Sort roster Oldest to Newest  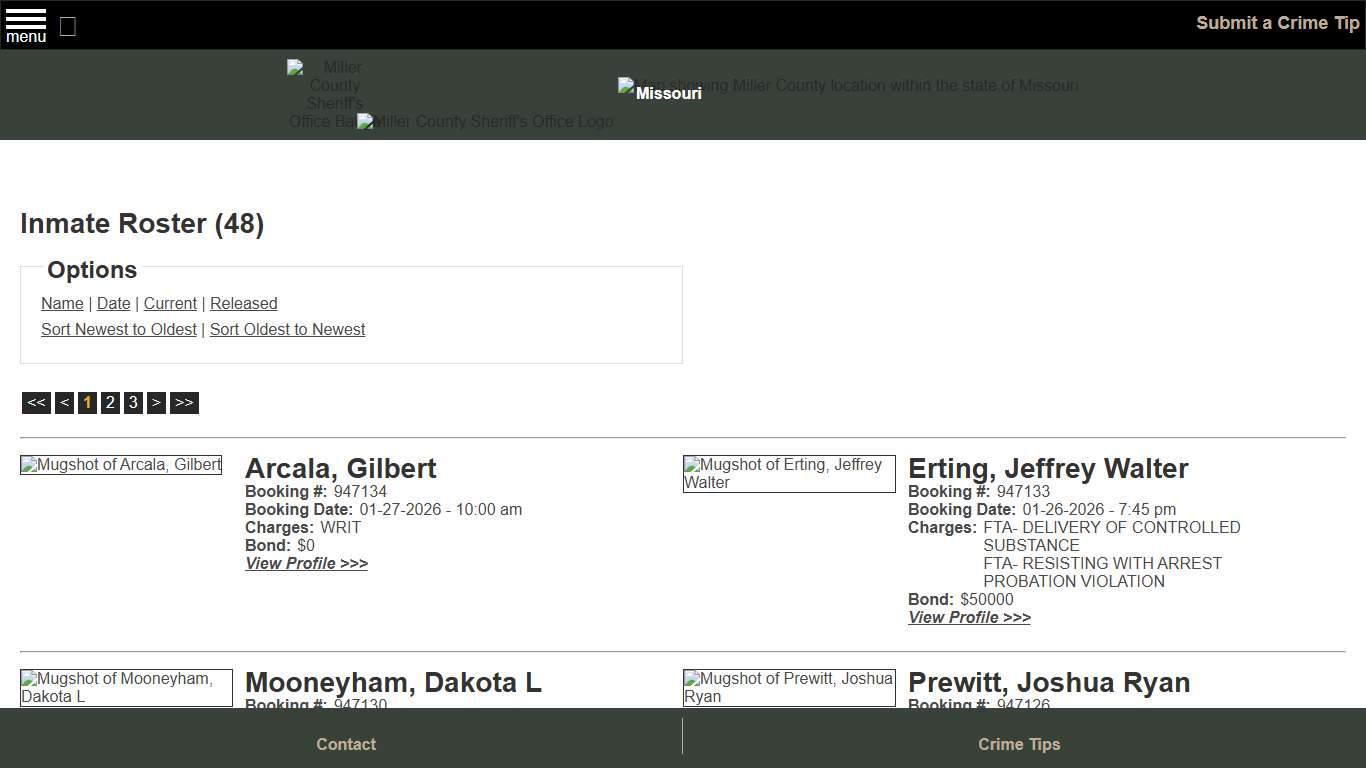[x=287, y=329]
